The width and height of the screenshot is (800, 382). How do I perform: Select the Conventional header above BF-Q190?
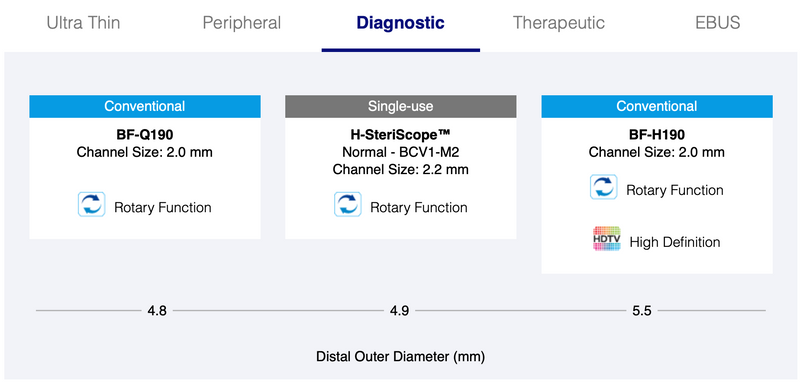tap(145, 106)
